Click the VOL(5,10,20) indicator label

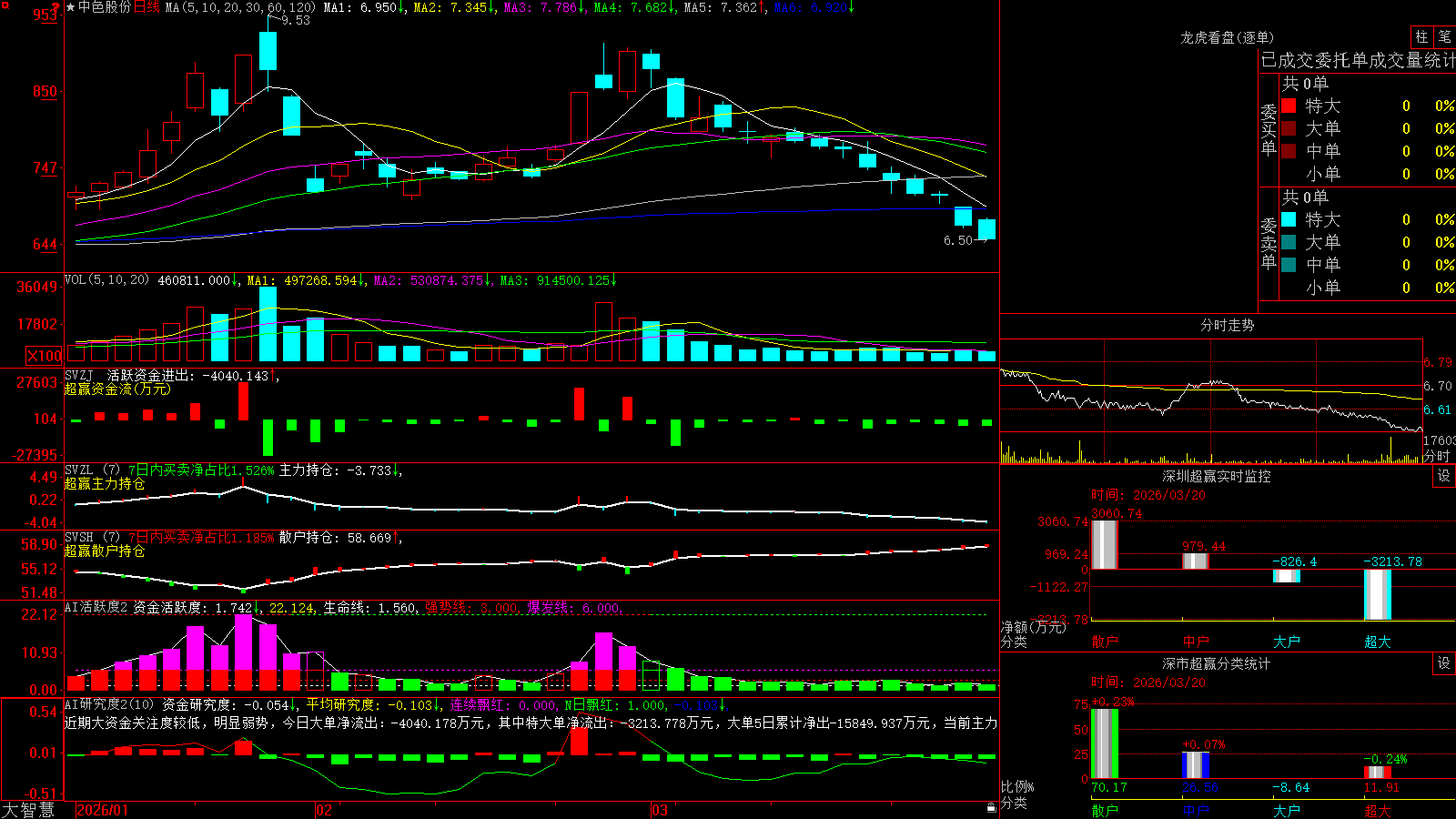[106, 280]
